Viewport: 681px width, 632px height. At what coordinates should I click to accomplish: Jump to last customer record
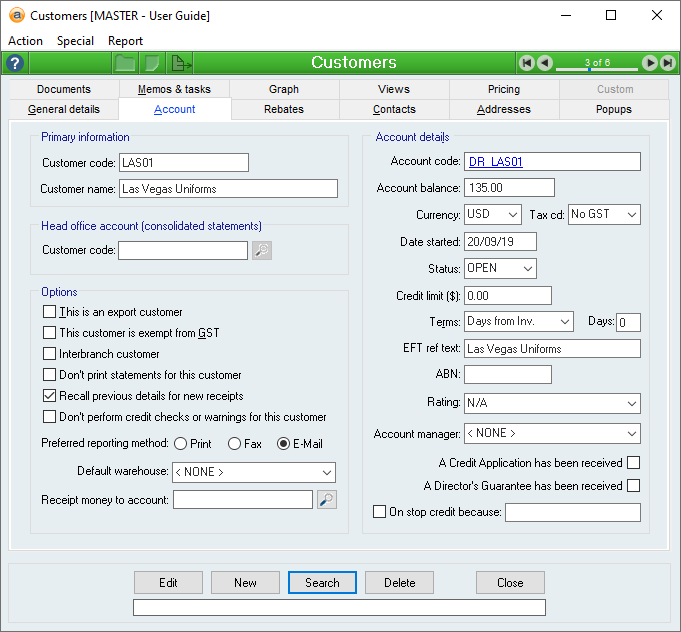click(x=667, y=63)
